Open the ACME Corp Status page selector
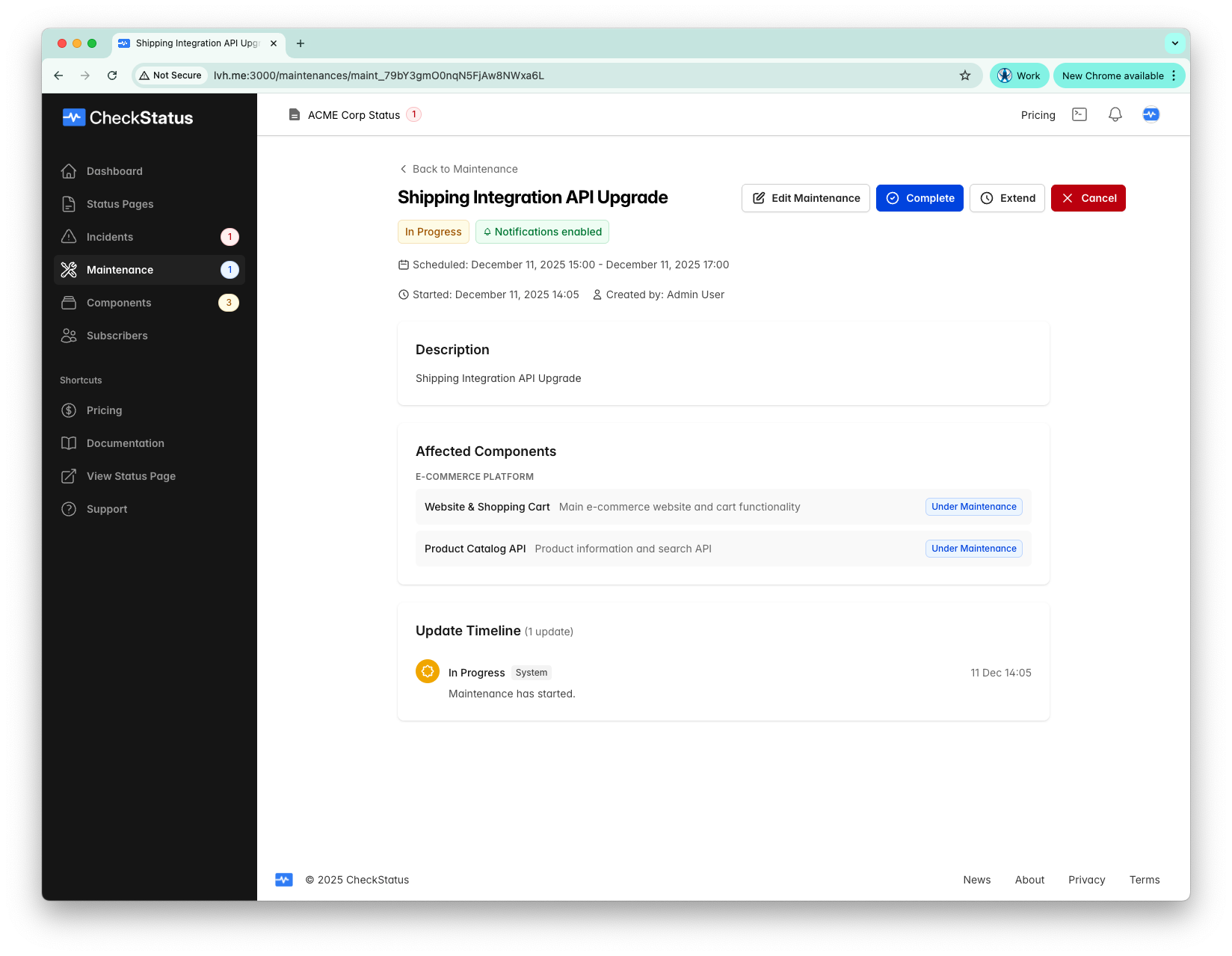The height and width of the screenshot is (956, 1232). pos(354,115)
